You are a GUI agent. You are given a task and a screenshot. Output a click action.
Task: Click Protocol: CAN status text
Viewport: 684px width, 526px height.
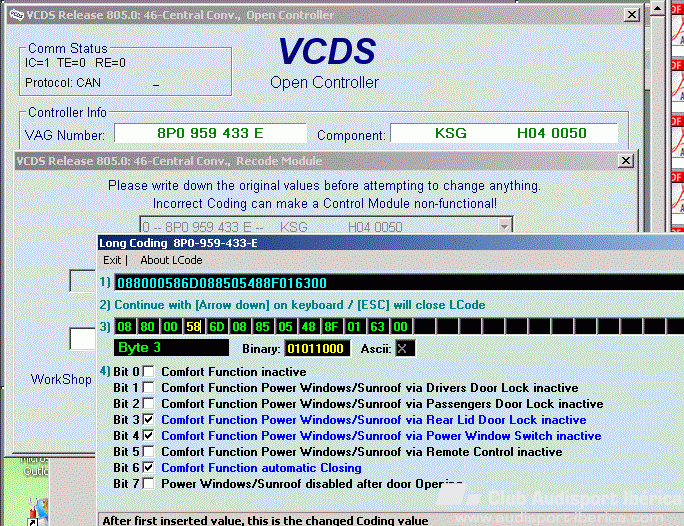pyautogui.click(x=63, y=82)
